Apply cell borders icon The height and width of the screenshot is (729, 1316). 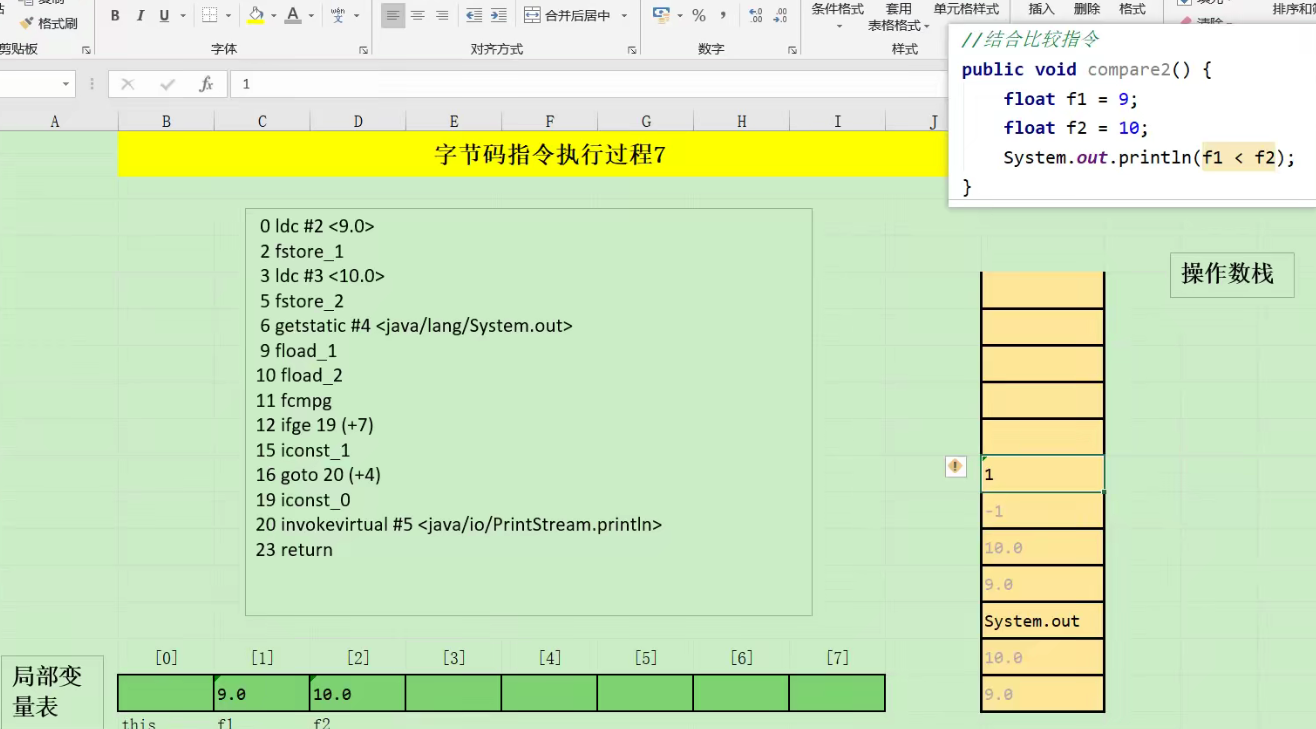click(209, 16)
